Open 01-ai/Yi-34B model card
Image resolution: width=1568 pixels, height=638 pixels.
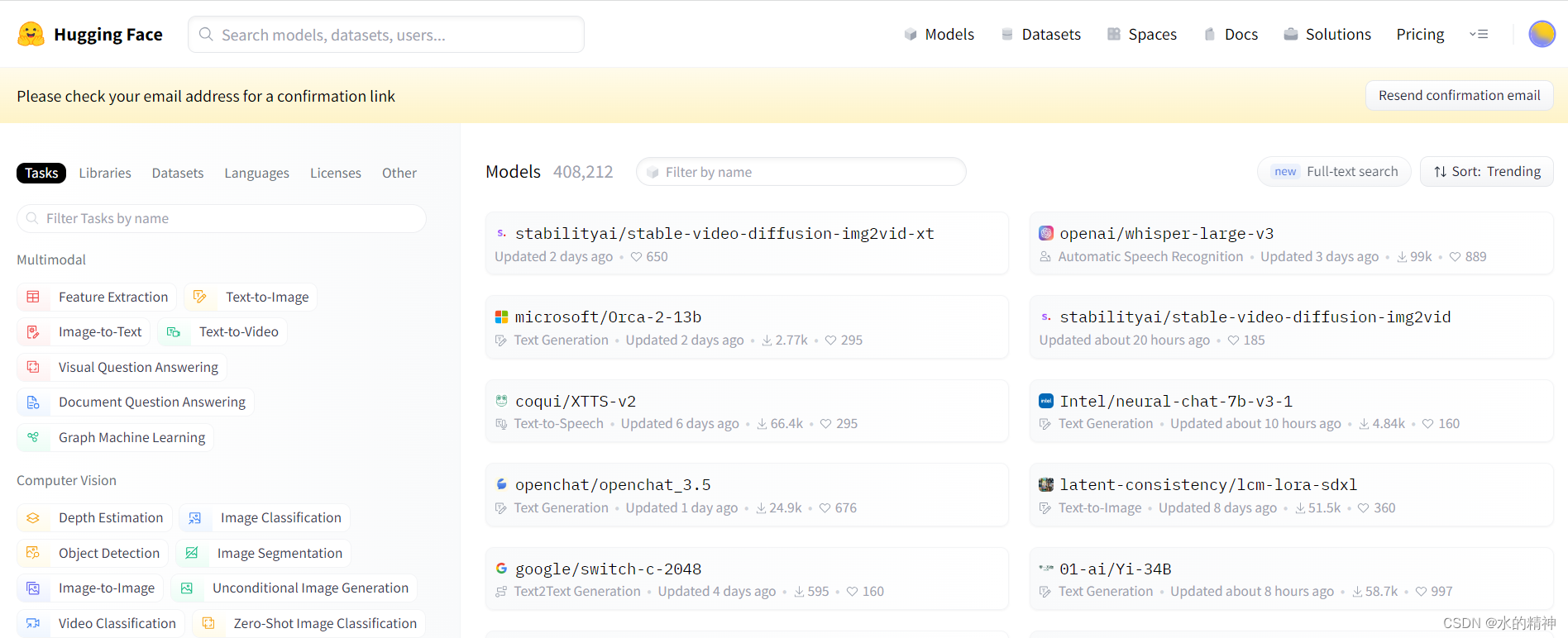(x=1292, y=578)
